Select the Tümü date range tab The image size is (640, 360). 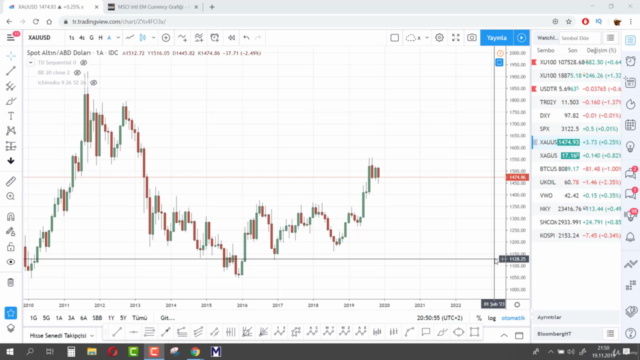pyautogui.click(x=140, y=318)
